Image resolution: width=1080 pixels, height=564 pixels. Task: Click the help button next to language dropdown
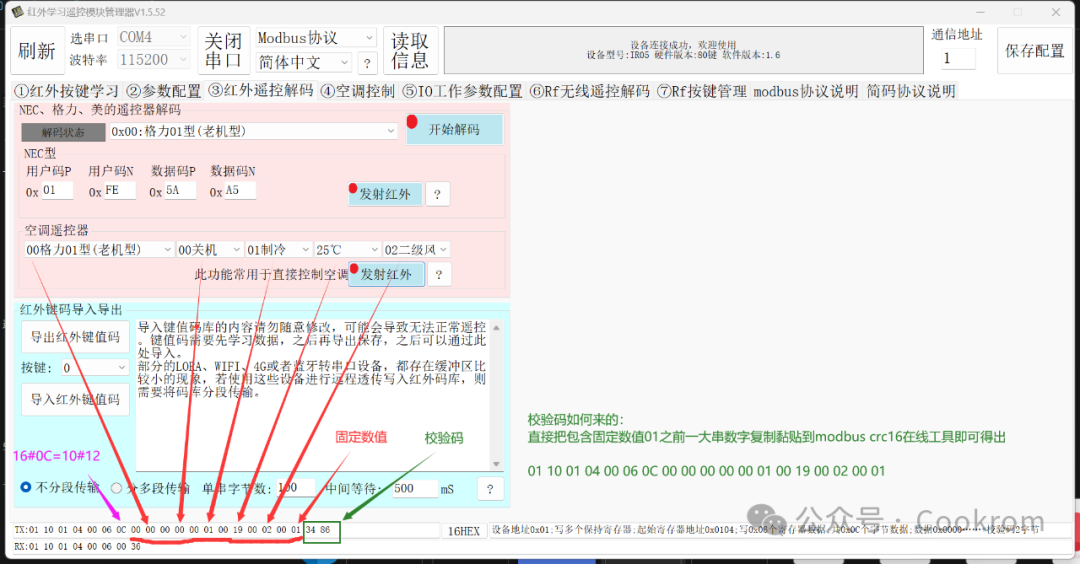coord(367,63)
